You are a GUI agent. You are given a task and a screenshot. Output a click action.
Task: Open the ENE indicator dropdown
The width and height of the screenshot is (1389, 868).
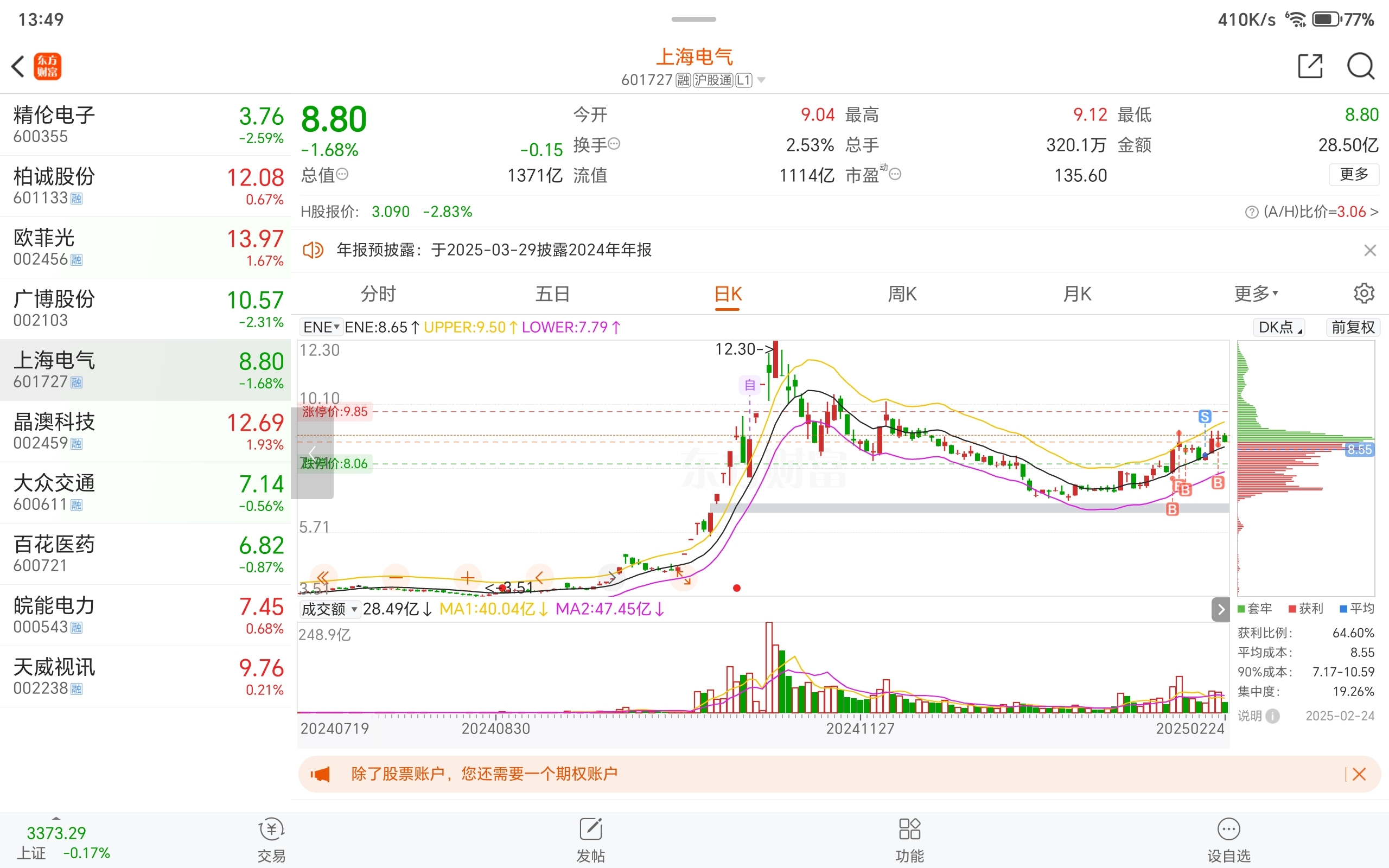tap(321, 327)
